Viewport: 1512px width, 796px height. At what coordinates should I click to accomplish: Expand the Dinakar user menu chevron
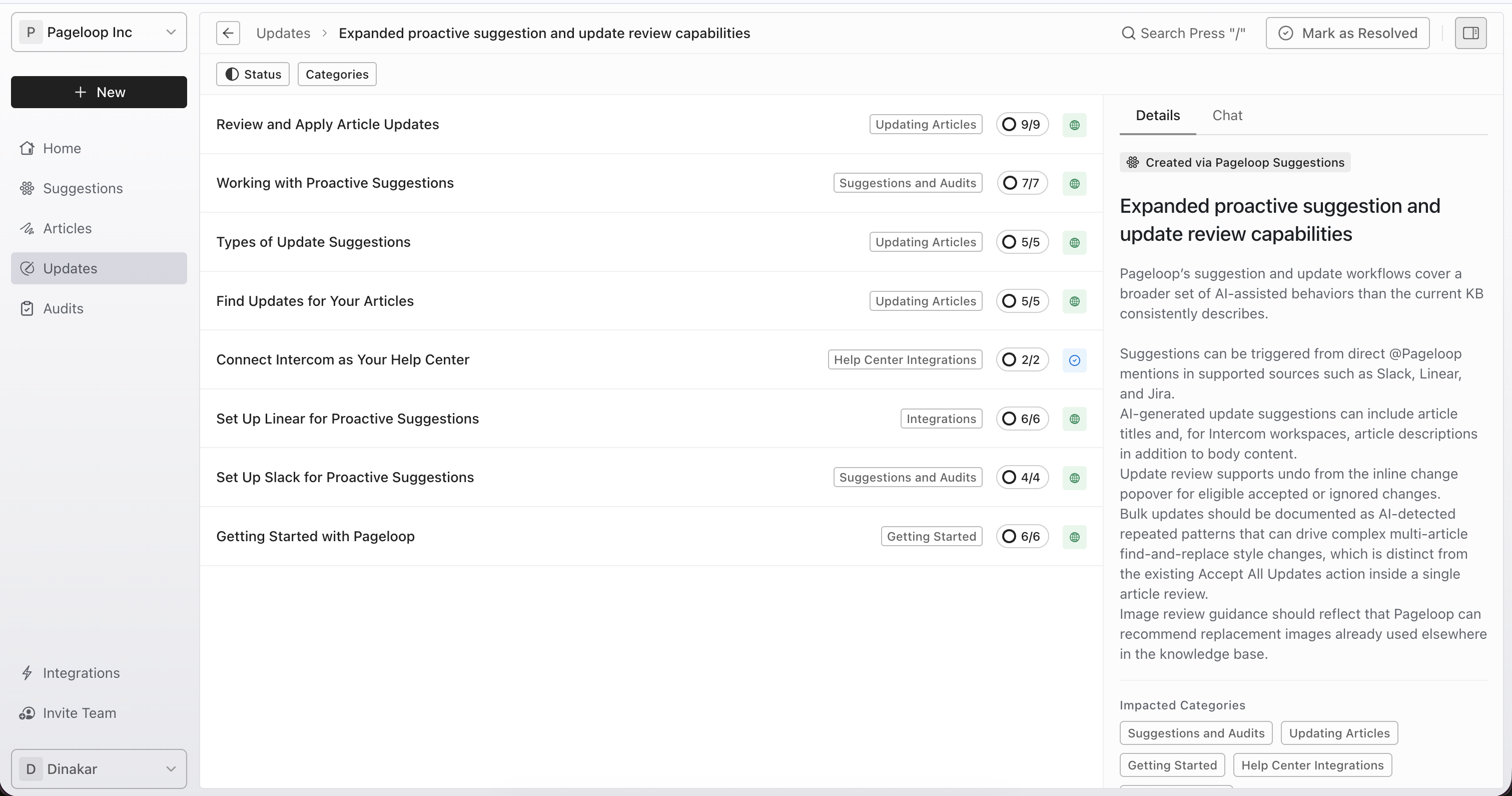[171, 768]
